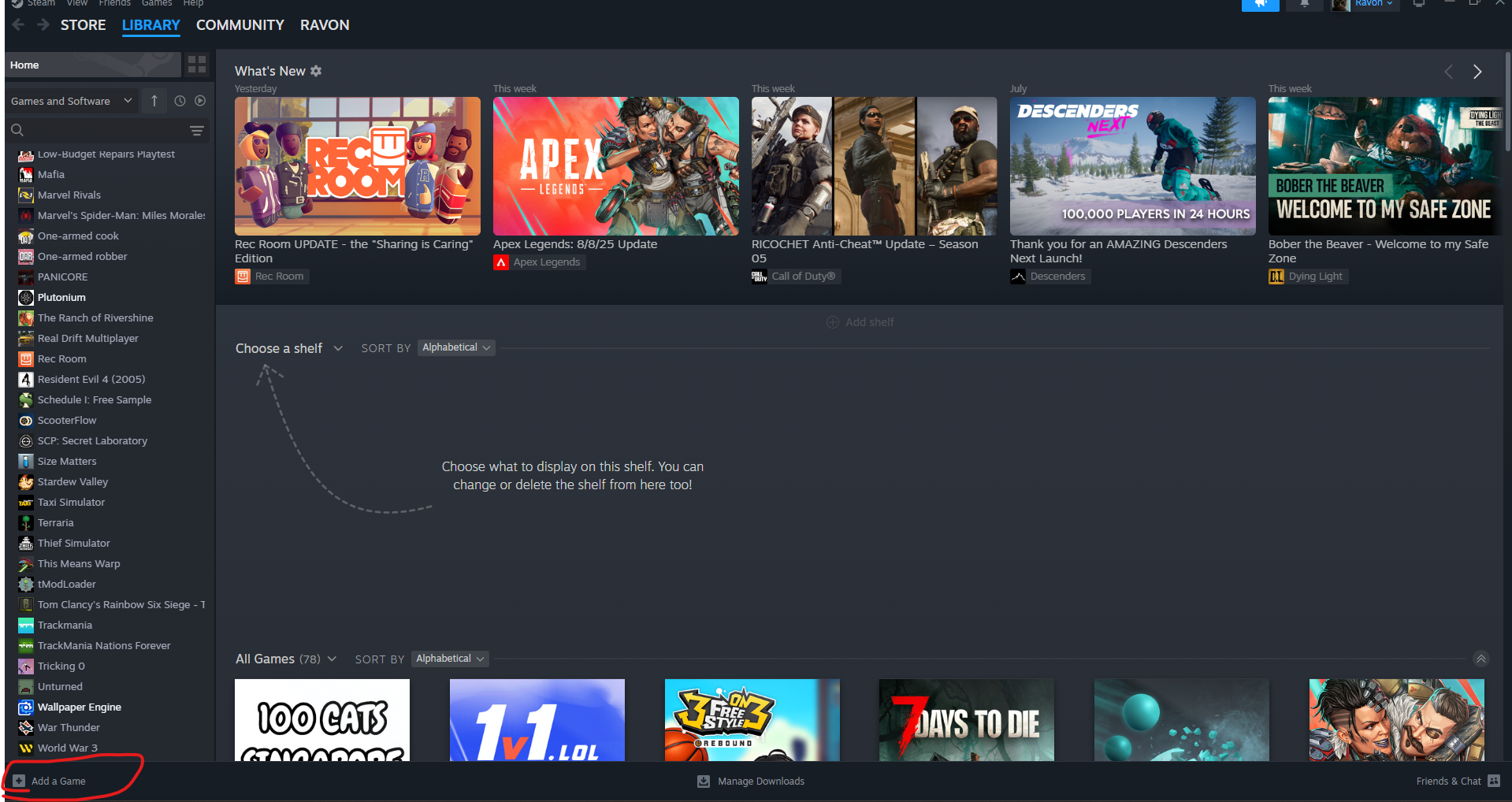The height and width of the screenshot is (802, 1512).
Task: Select Terraria in game list
Action: (x=112, y=523)
